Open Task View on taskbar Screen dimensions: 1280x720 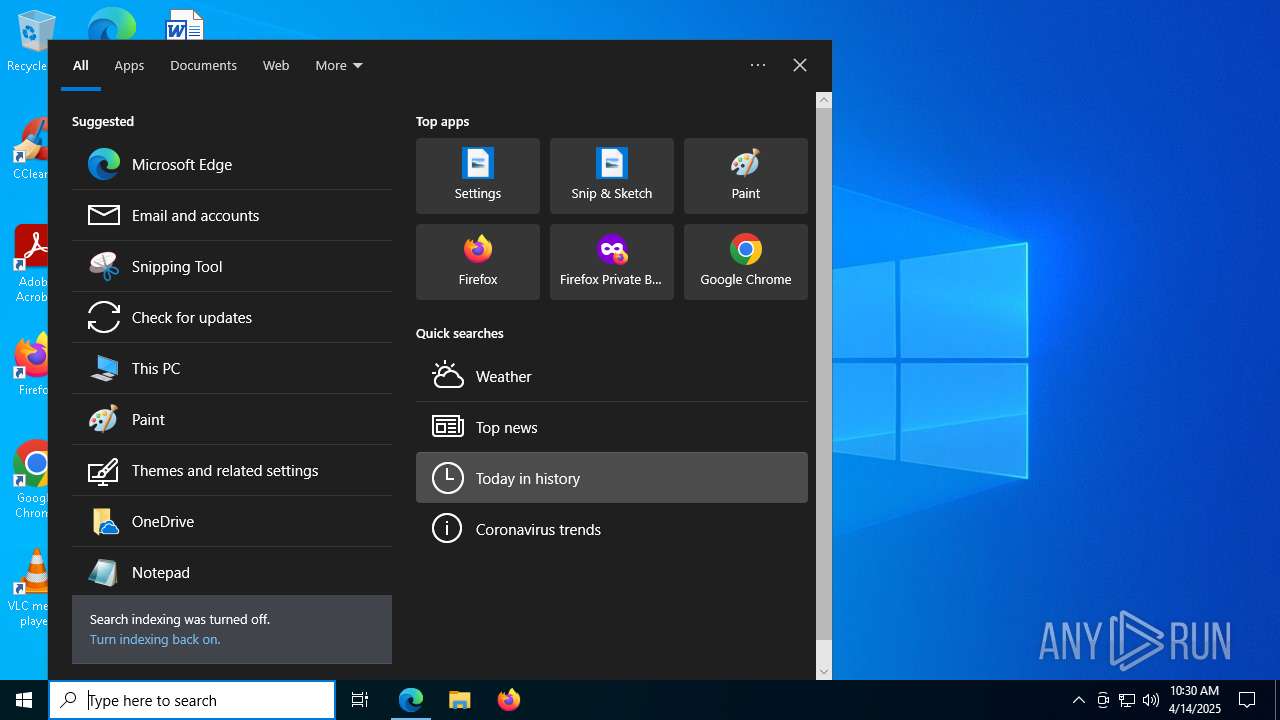pos(360,700)
